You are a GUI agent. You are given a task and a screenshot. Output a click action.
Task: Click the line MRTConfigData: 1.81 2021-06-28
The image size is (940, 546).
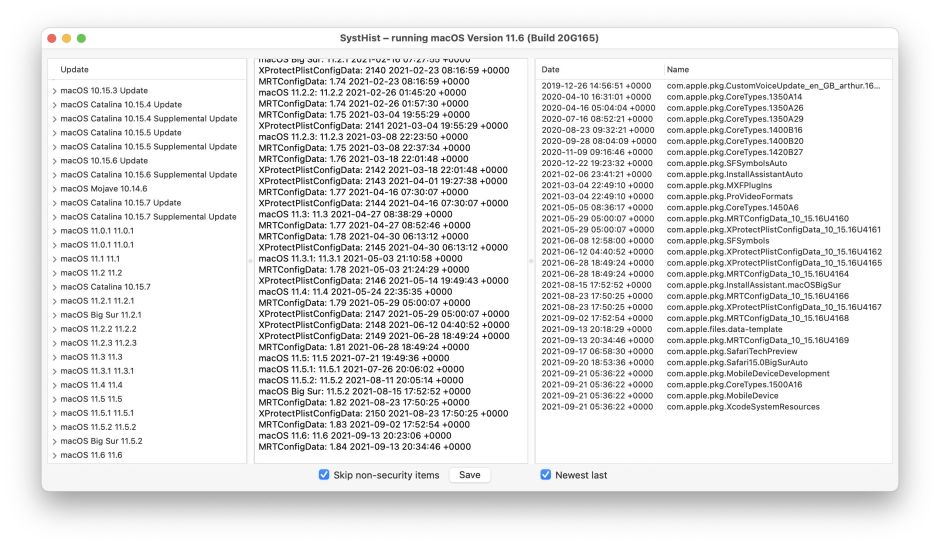click(x=364, y=347)
